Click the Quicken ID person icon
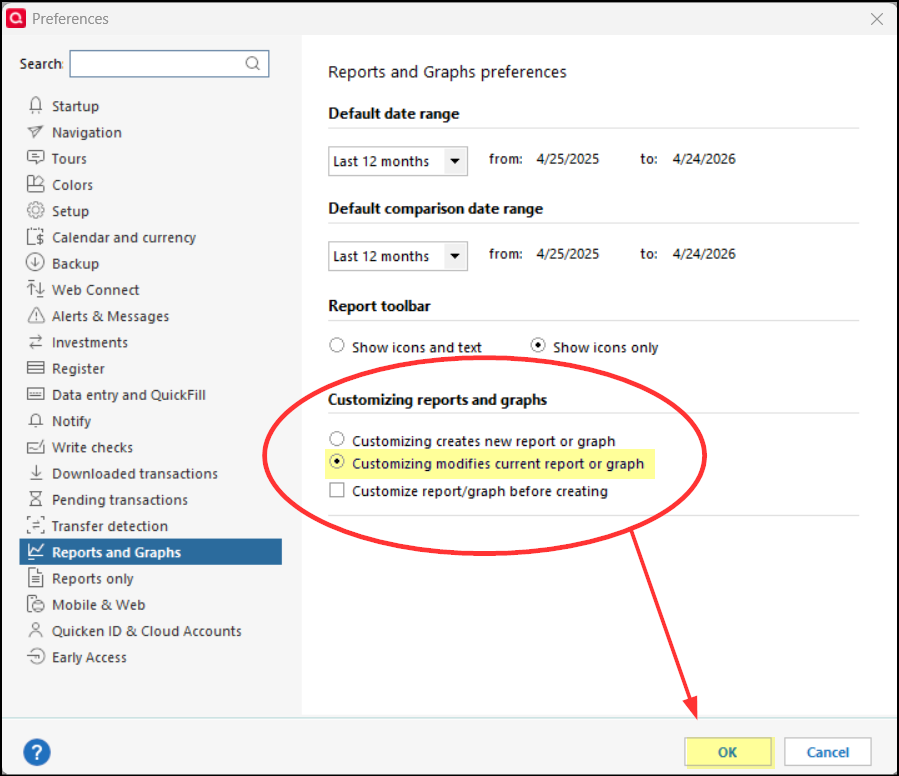 point(36,630)
